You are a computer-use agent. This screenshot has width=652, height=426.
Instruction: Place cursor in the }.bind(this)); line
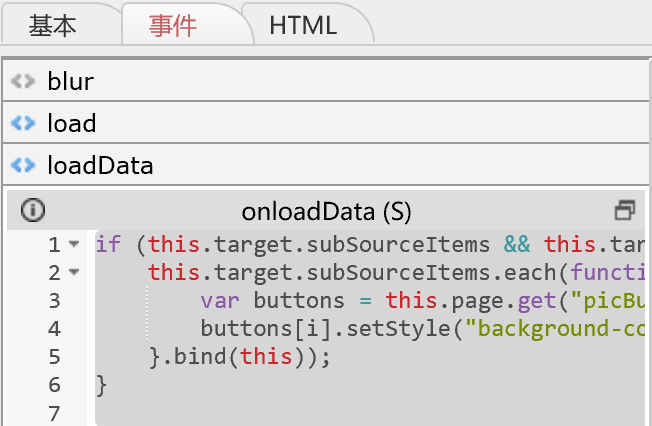[239, 356]
